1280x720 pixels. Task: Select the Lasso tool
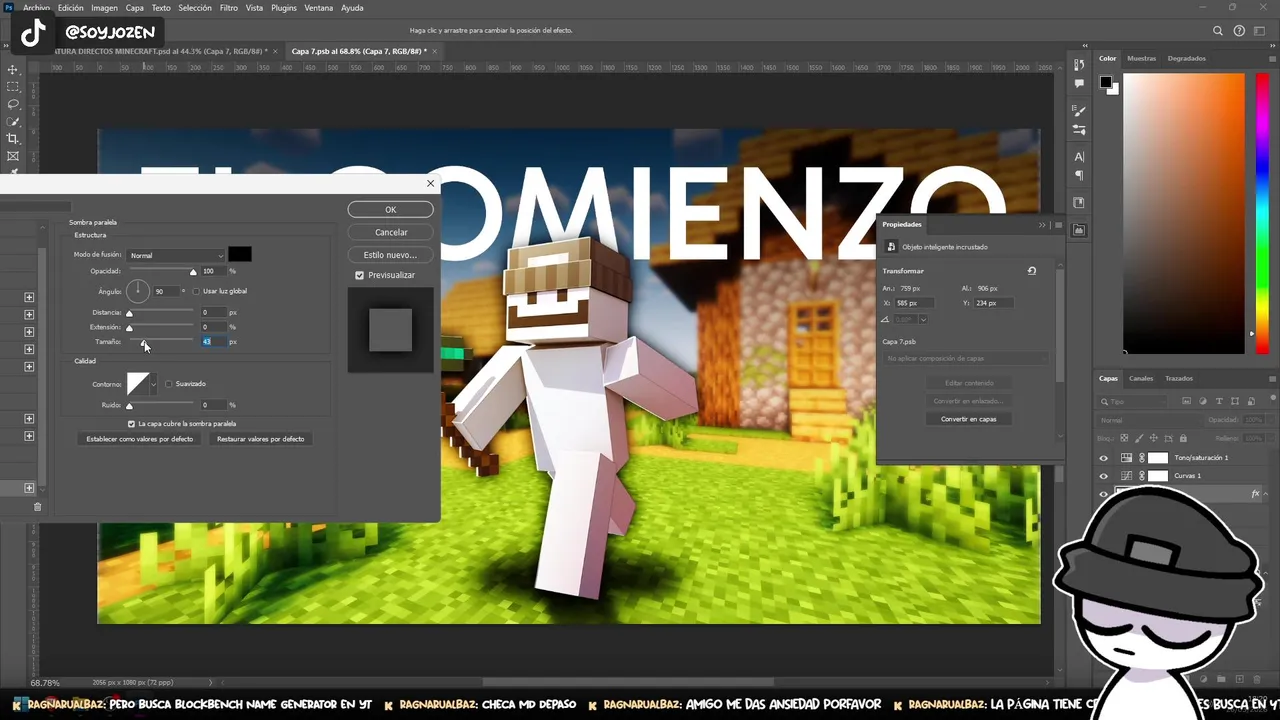click(x=13, y=104)
